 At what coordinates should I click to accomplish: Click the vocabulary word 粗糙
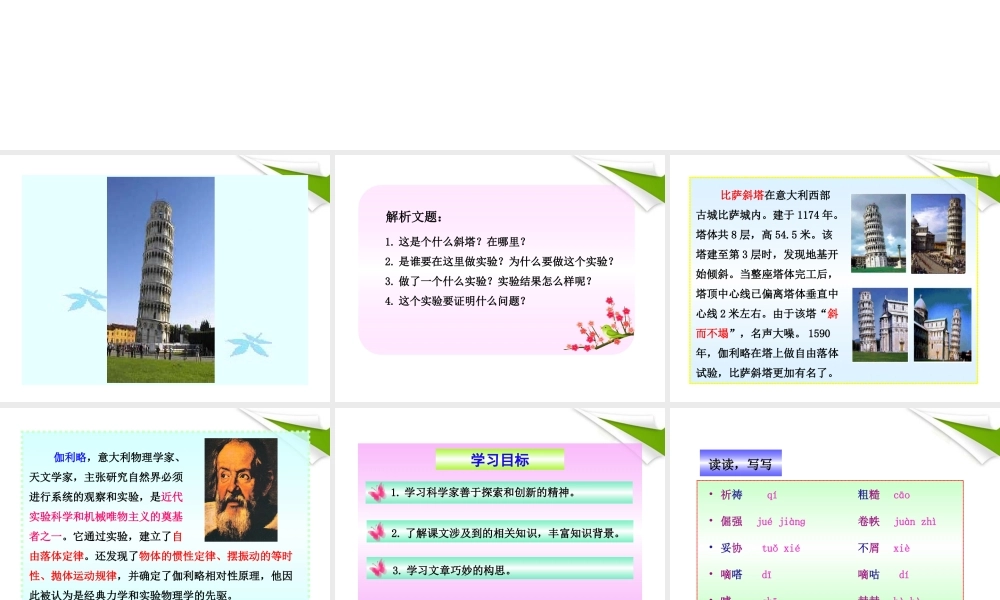click(x=869, y=495)
